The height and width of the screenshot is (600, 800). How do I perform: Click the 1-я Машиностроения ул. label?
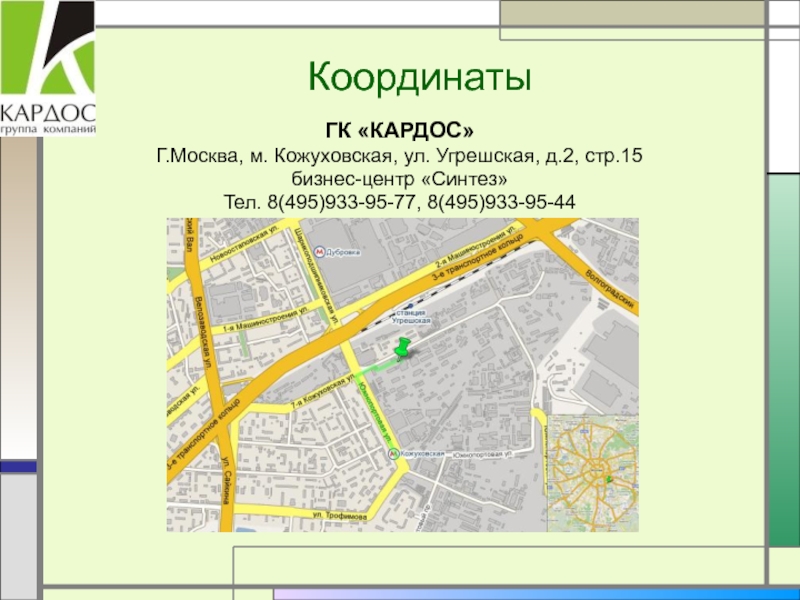tap(265, 319)
